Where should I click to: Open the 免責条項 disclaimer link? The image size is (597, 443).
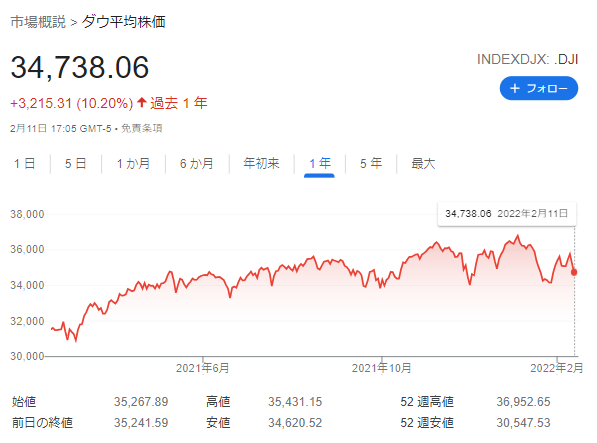coord(142,128)
